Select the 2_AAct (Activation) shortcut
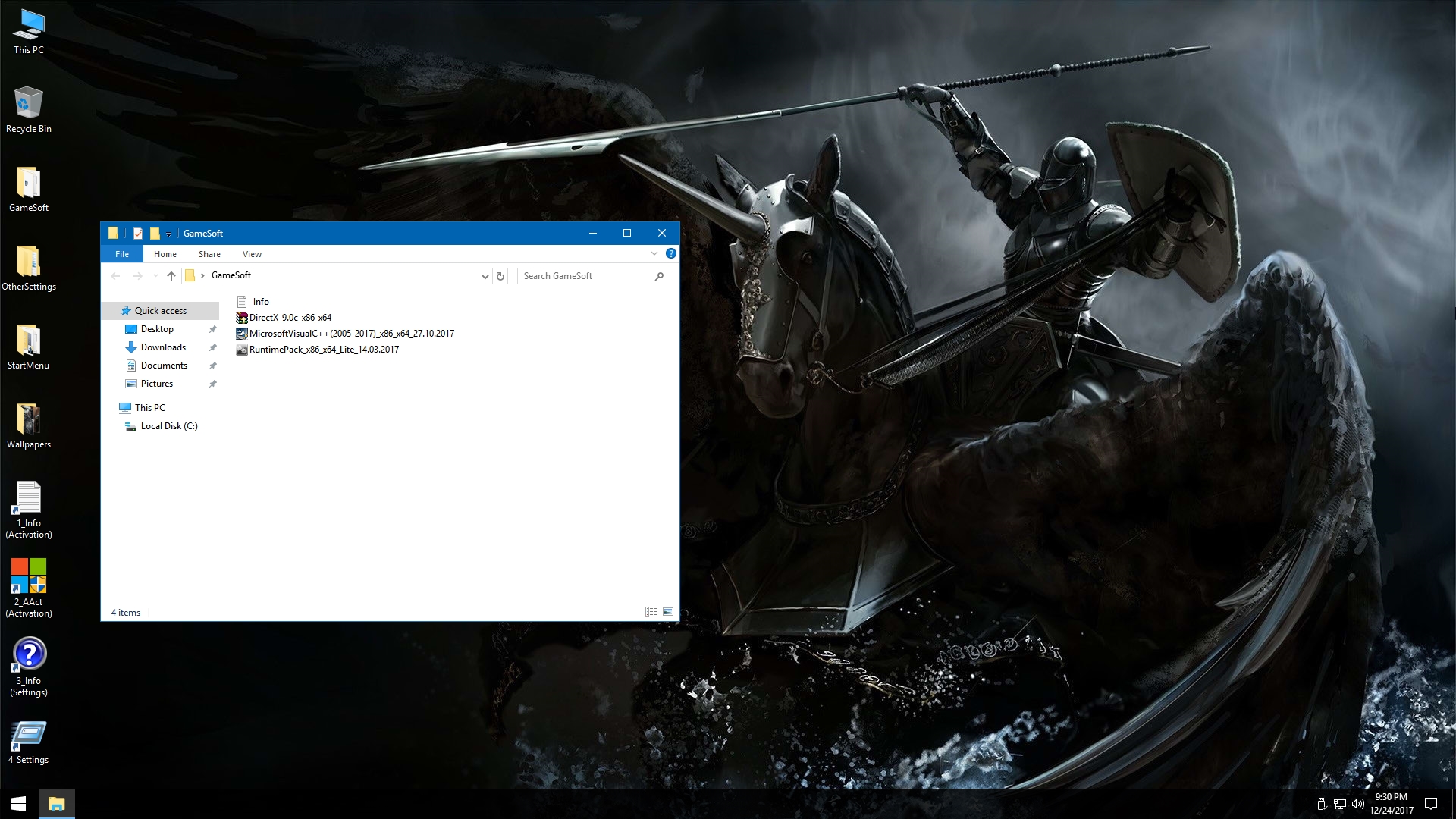Screen dimensions: 1456x819 tap(29, 588)
